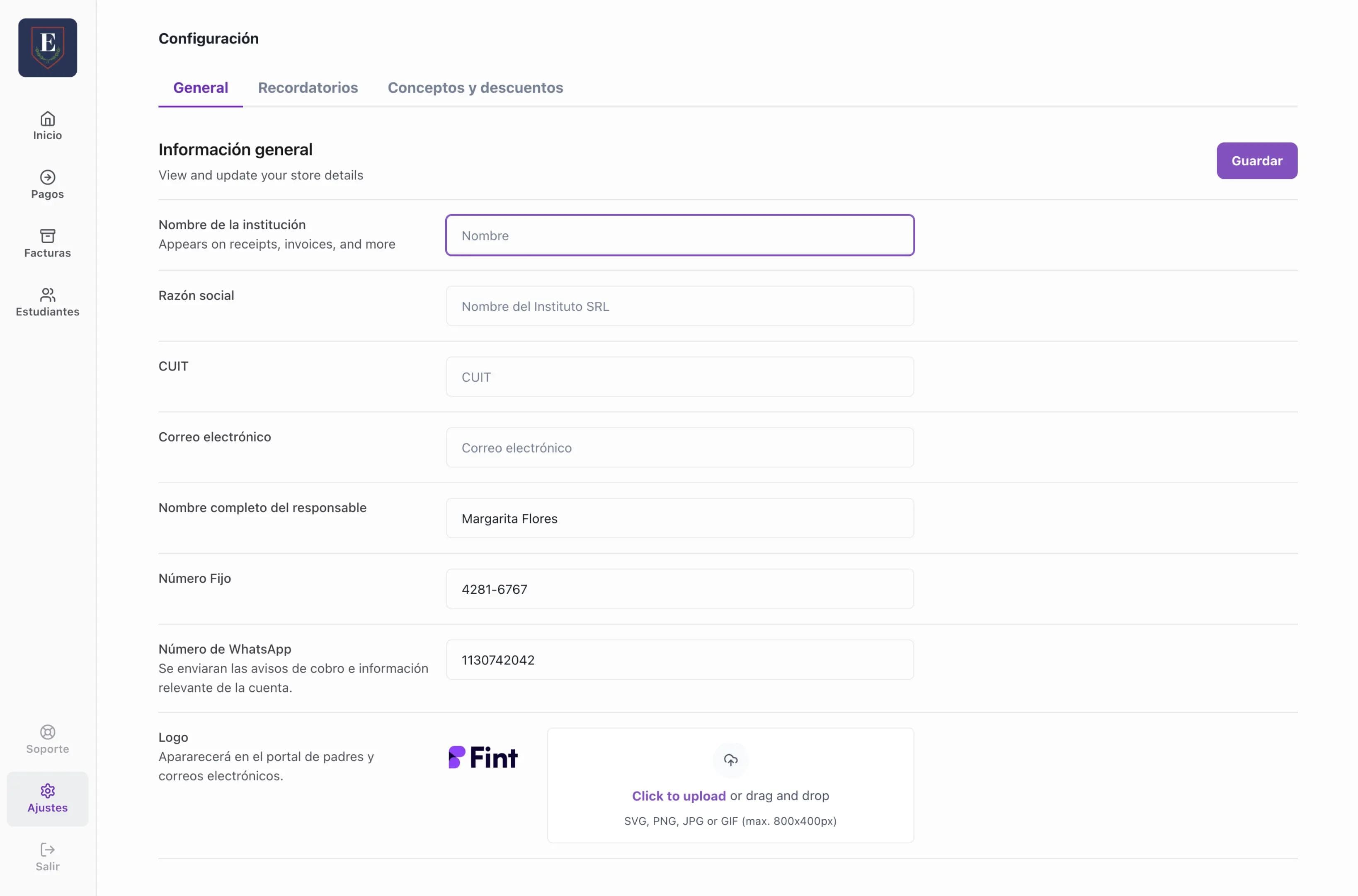Edit Número Fijo field 4281-6767

680,589
